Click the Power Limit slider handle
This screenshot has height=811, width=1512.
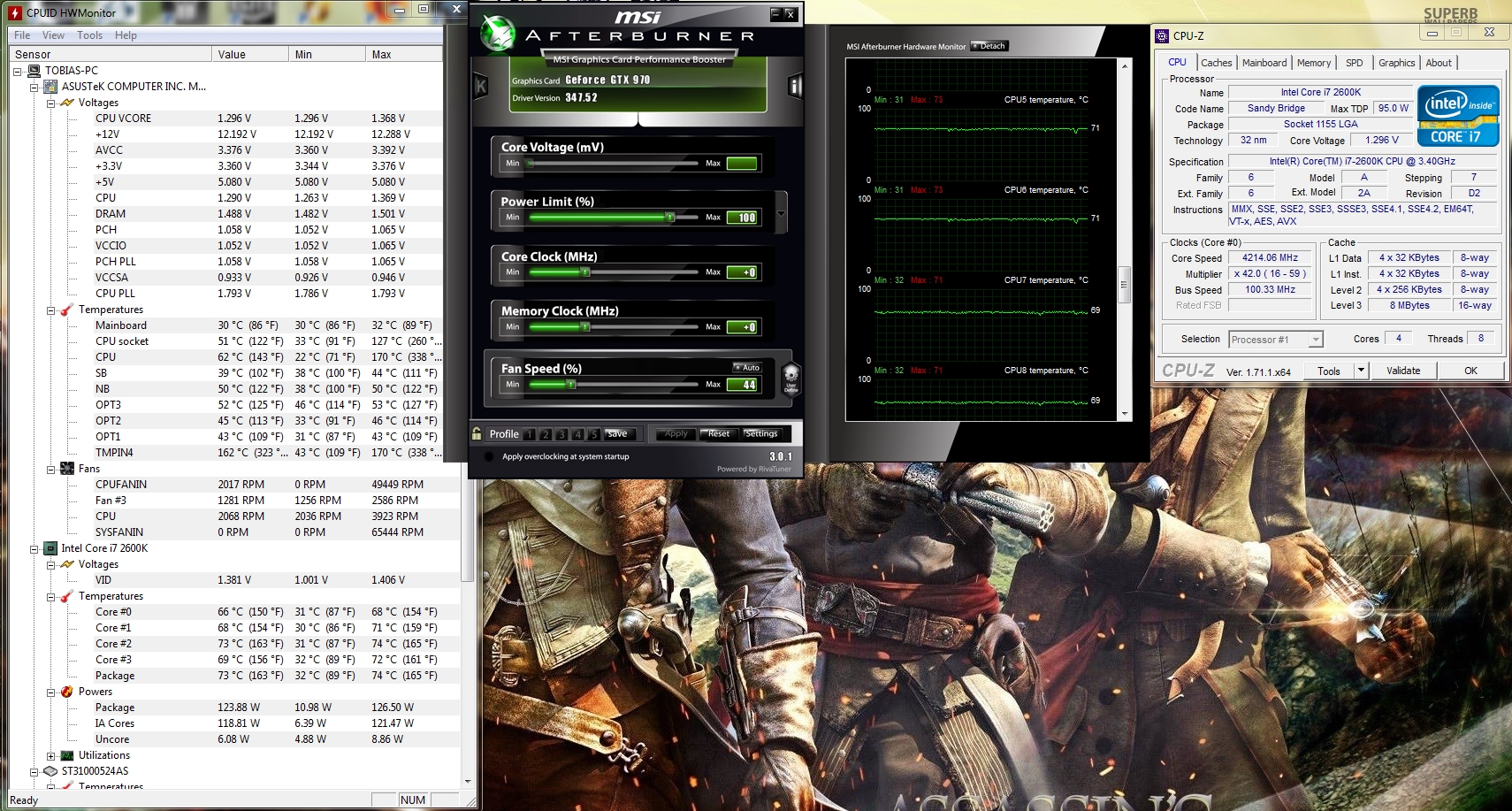[670, 217]
